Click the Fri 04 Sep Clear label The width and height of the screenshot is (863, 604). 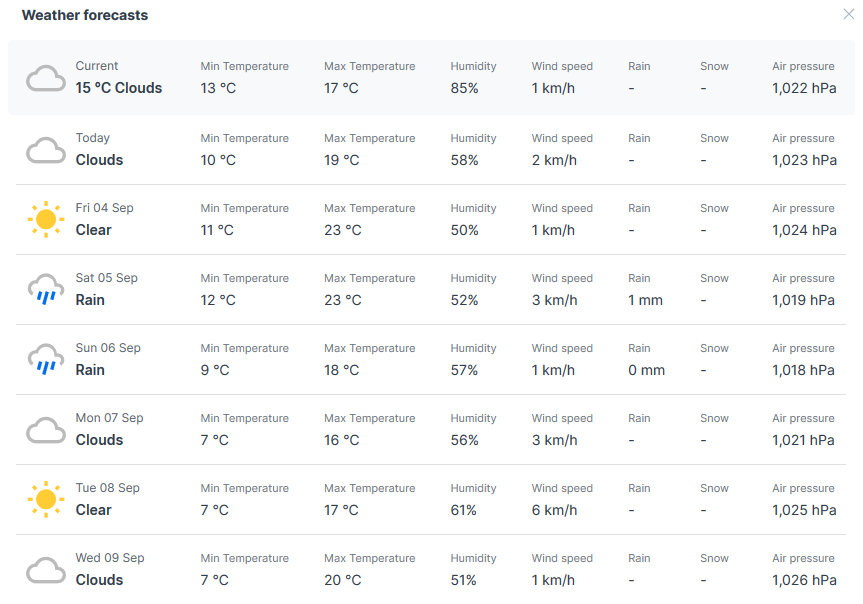(94, 230)
